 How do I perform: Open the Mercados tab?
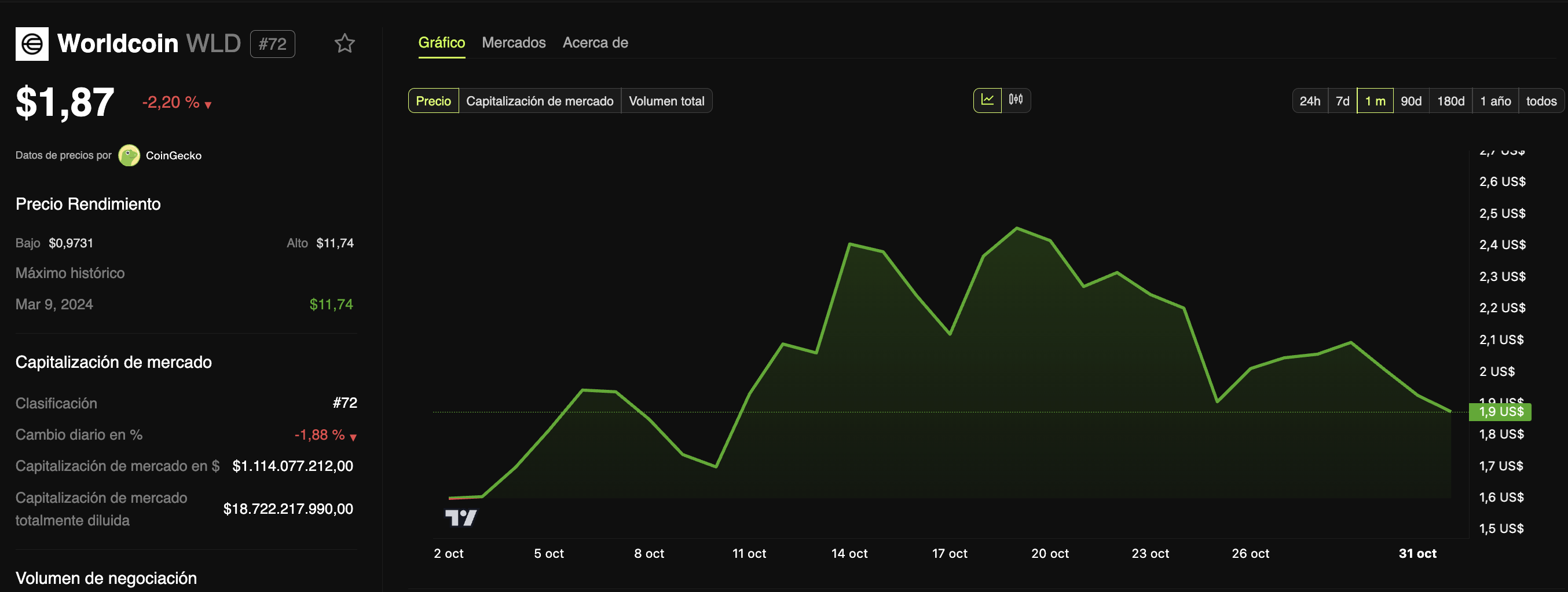click(514, 43)
